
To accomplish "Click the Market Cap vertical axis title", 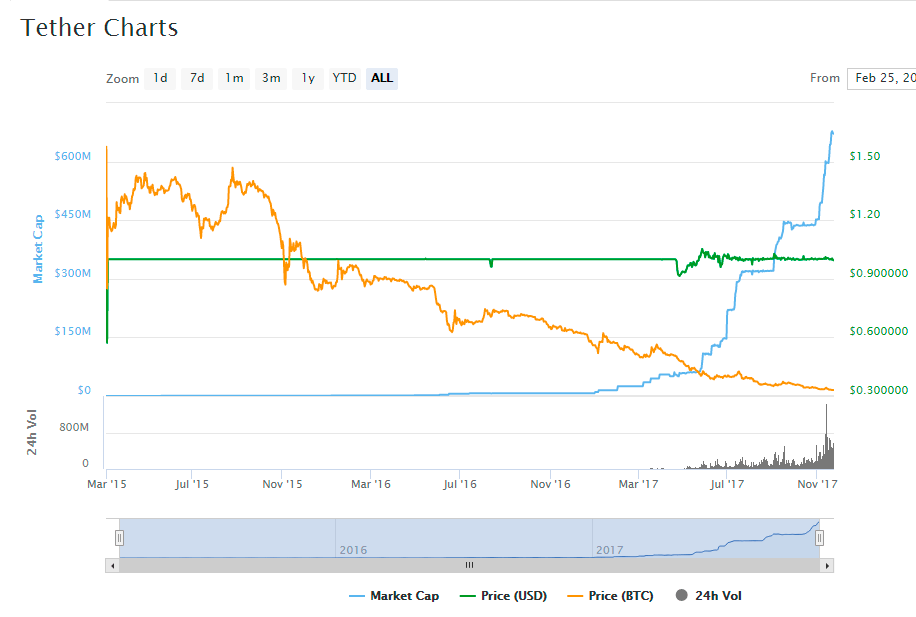I will coord(38,249).
